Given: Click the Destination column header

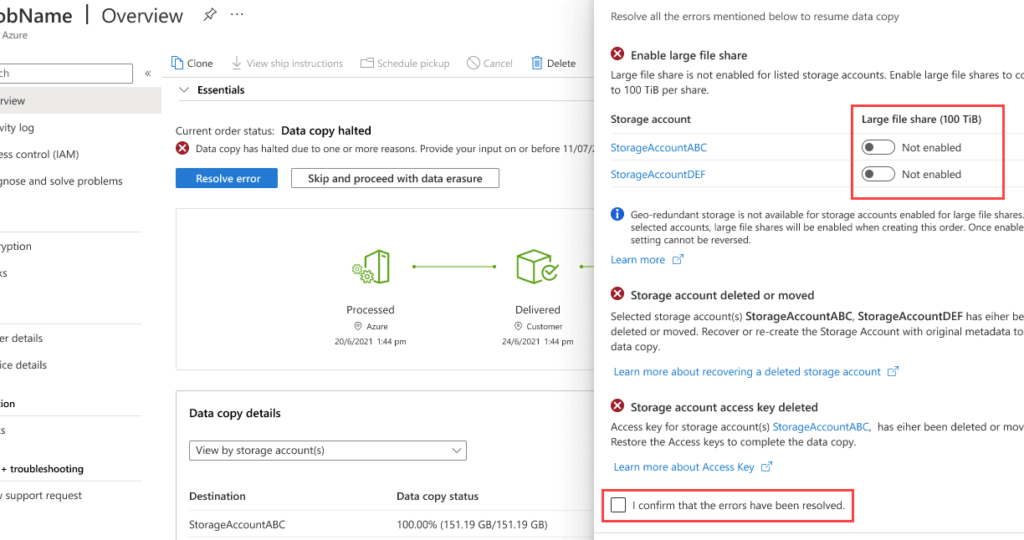Looking at the screenshot, I should tap(217, 496).
